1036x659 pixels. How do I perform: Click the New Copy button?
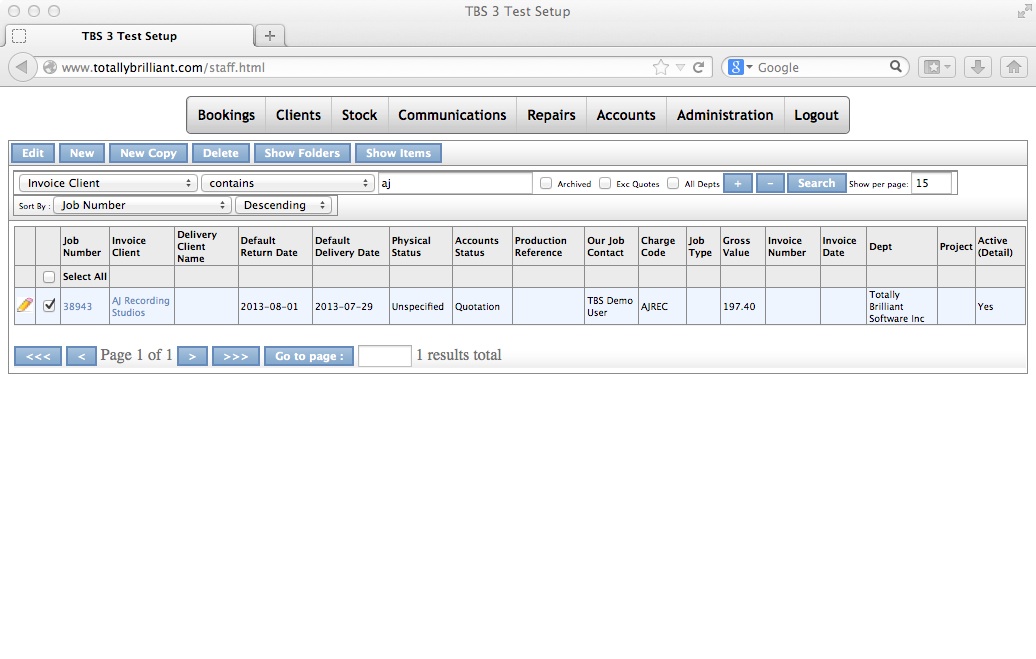click(x=148, y=153)
